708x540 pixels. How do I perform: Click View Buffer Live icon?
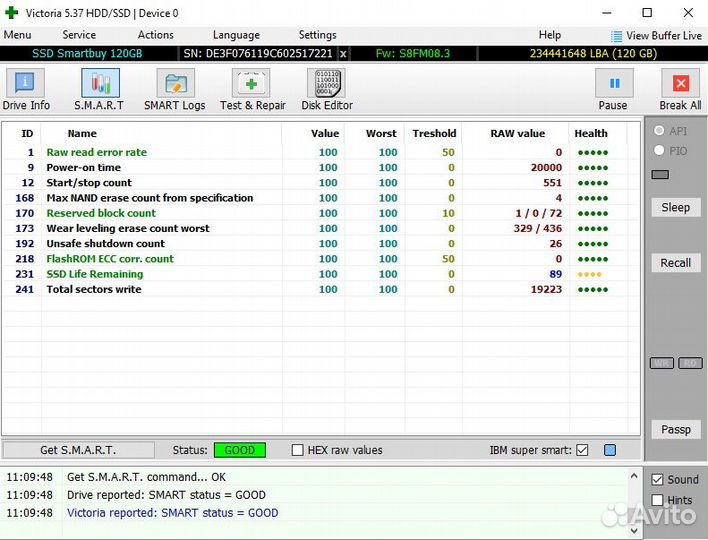[617, 36]
